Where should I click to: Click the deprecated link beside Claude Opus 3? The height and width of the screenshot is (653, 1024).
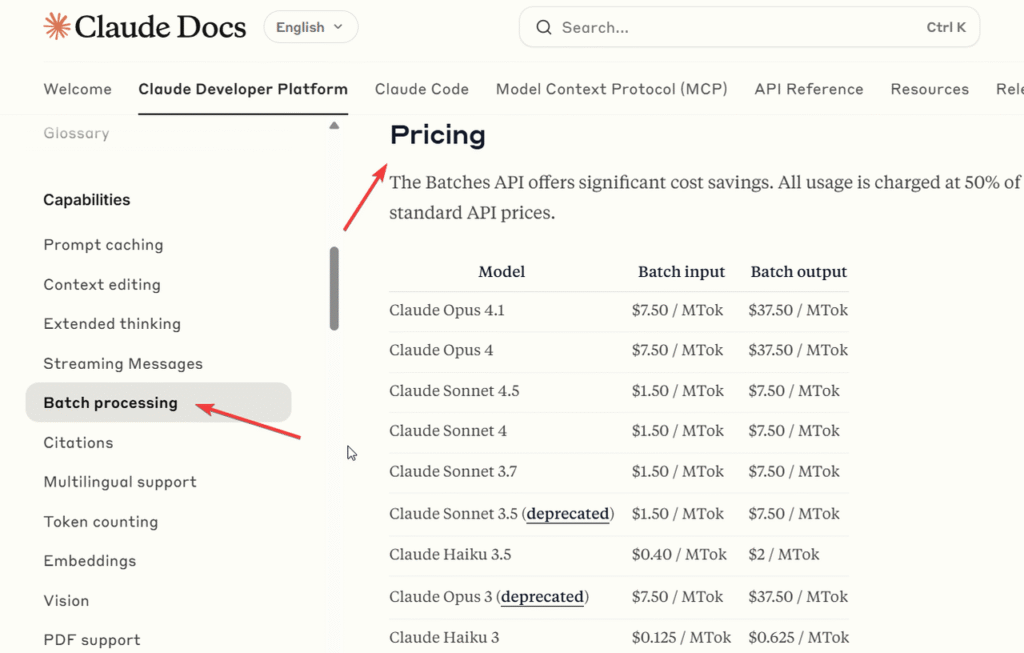[542, 597]
